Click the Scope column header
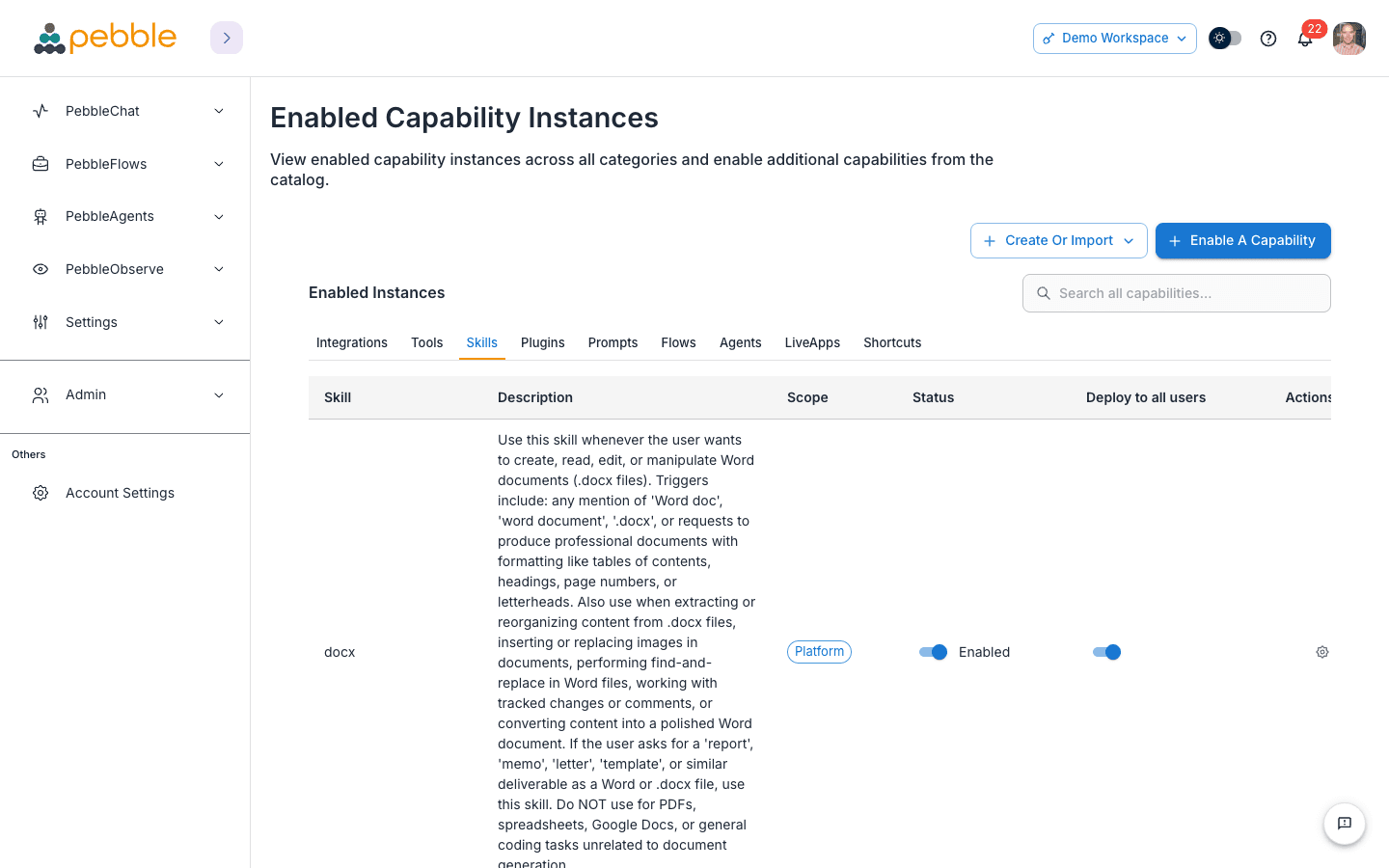1389x868 pixels. [807, 397]
